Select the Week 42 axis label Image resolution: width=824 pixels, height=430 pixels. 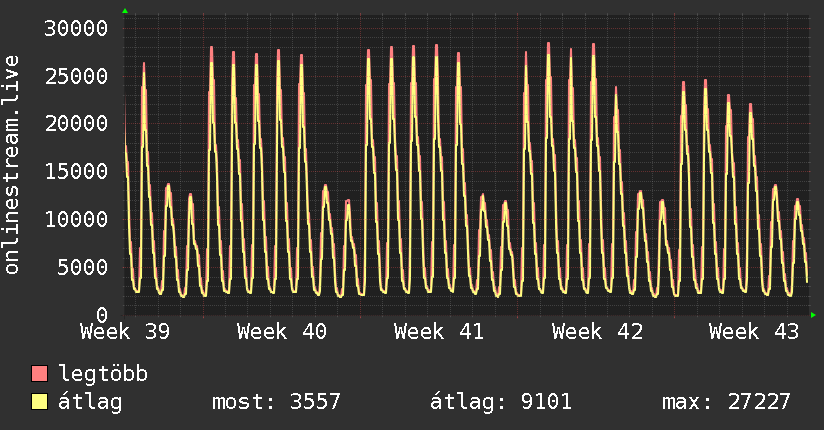[x=597, y=332]
